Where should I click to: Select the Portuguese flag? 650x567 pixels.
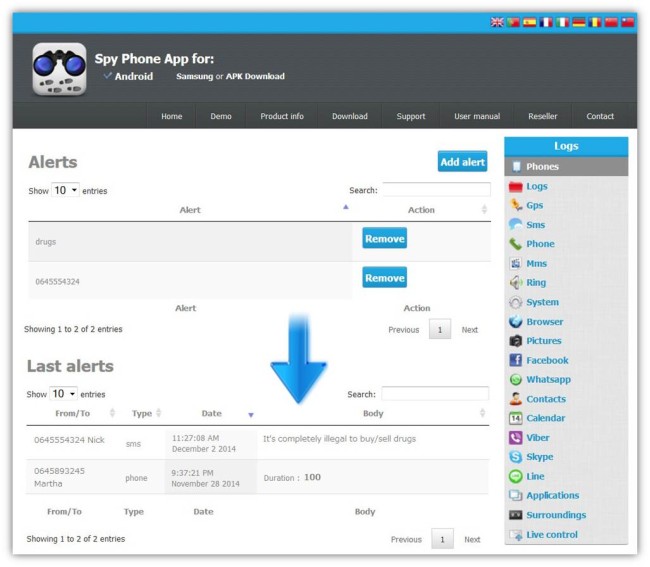[x=513, y=22]
